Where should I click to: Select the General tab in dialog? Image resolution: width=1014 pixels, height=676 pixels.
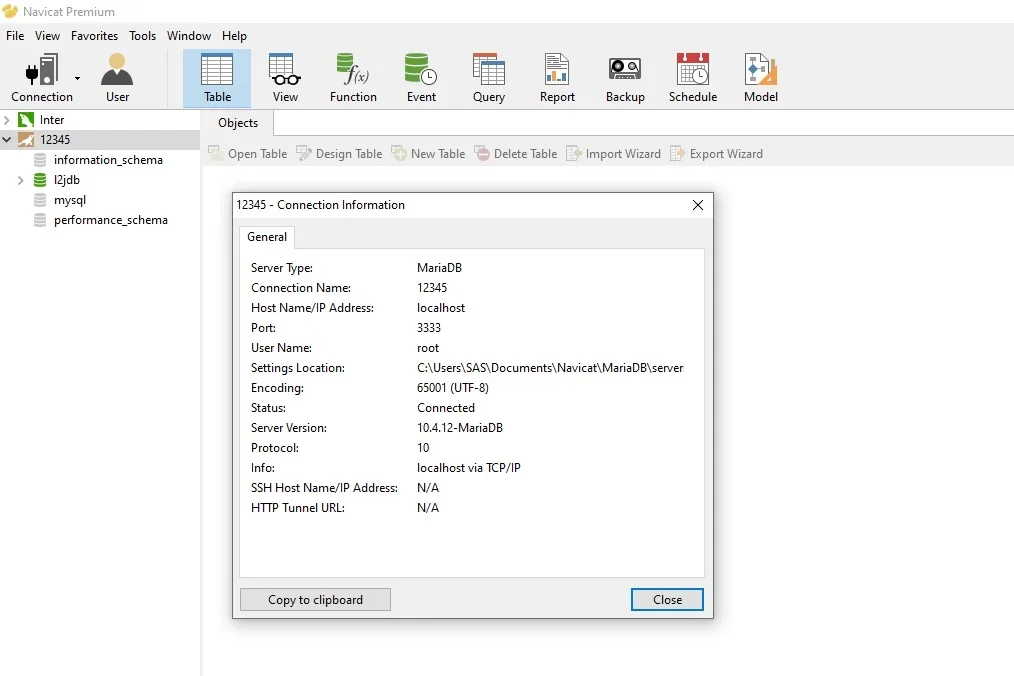[267, 237]
